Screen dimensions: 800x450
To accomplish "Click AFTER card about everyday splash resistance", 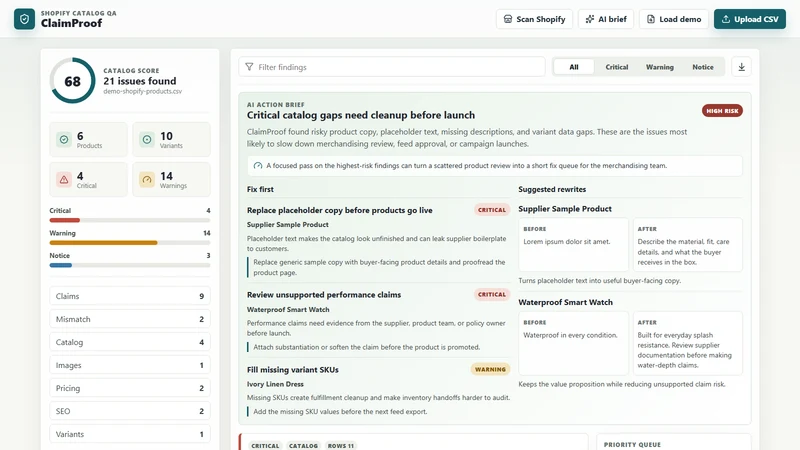I will click(x=688, y=343).
